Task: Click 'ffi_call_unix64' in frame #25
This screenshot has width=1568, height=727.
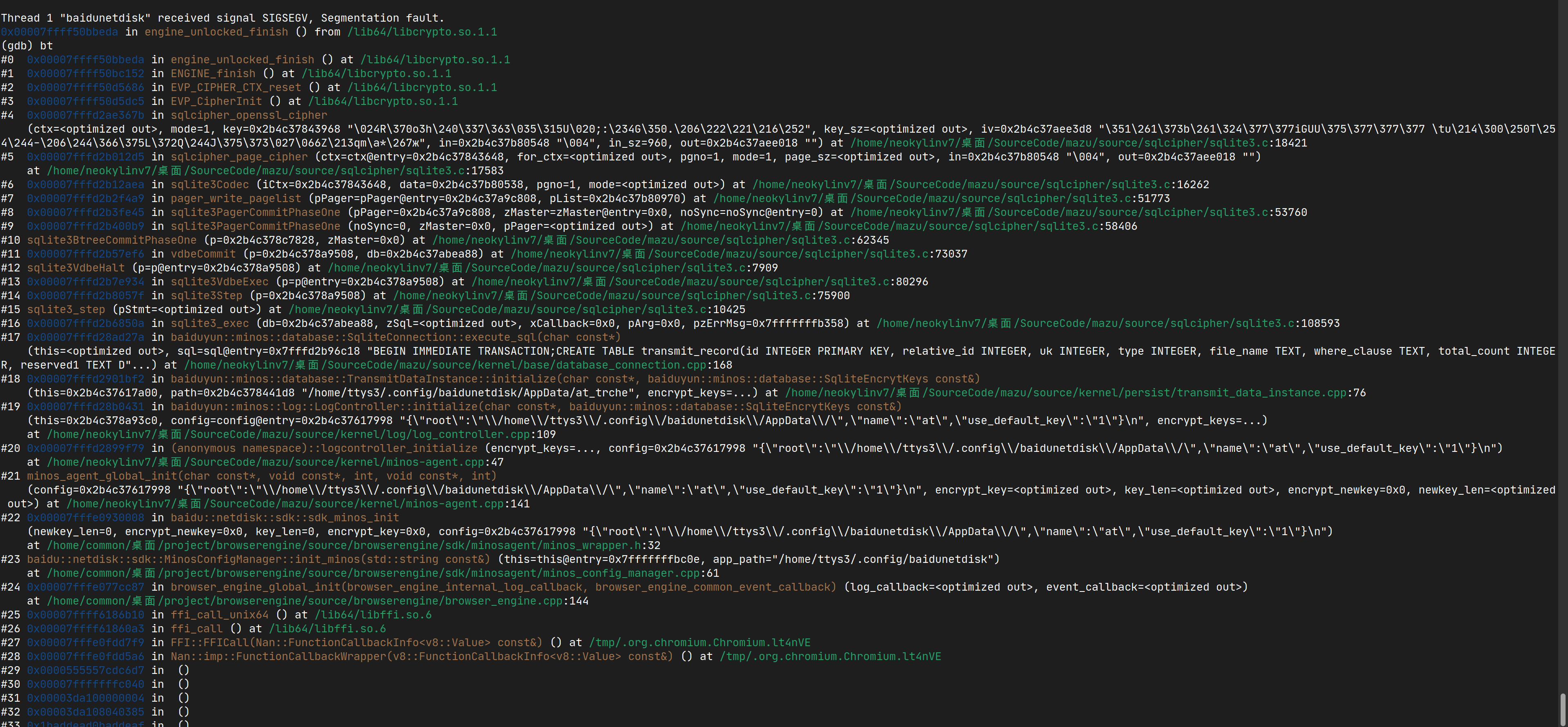Action: tap(219, 615)
